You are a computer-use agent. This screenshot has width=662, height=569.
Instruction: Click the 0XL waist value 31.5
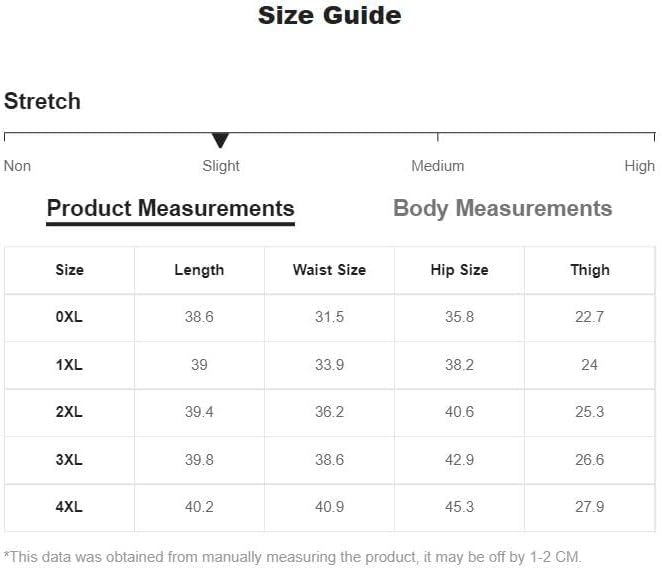coord(329,317)
